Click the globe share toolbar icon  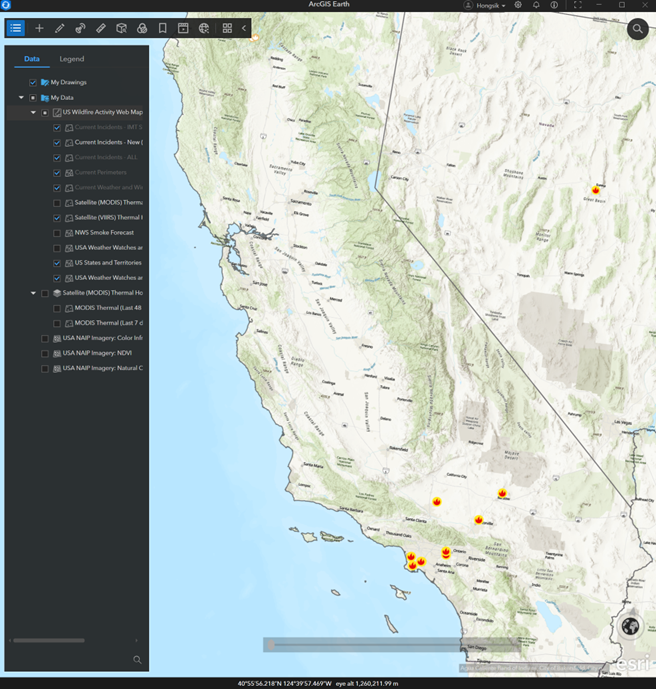click(x=204, y=28)
